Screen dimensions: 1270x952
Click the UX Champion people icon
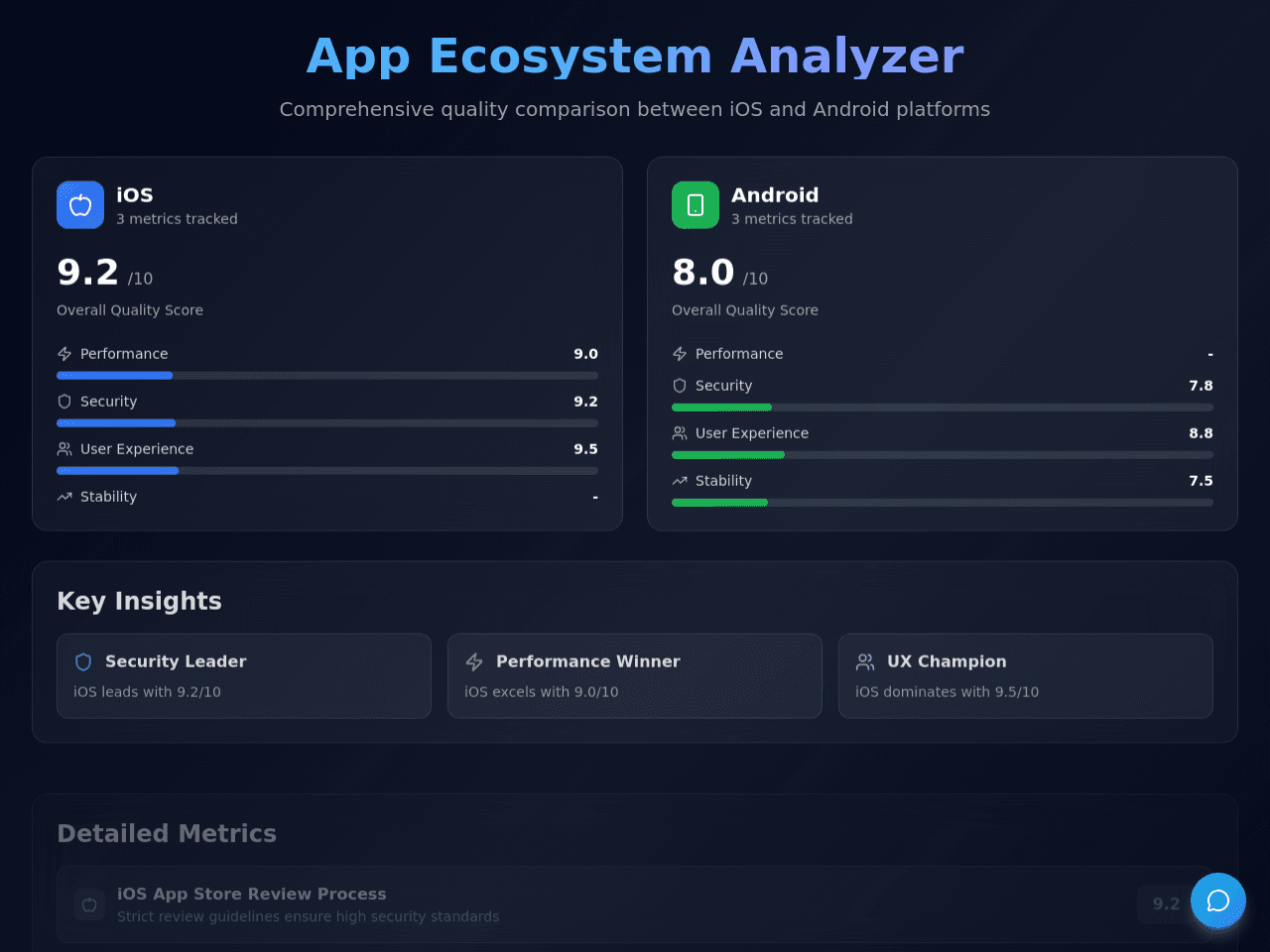[865, 661]
